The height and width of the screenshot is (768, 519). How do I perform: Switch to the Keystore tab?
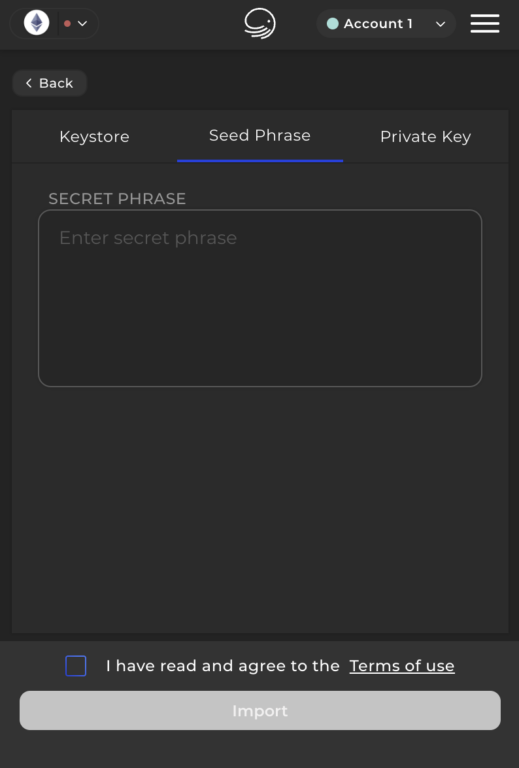pos(94,137)
